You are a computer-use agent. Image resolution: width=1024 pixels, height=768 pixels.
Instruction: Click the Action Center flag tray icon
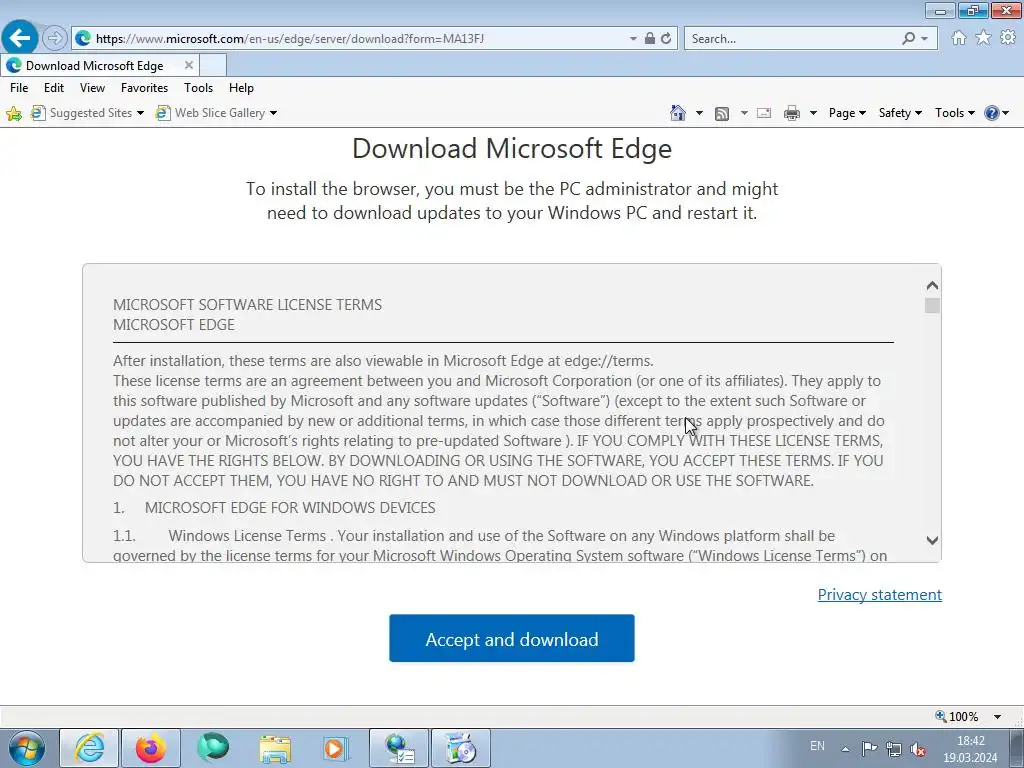pyautogui.click(x=869, y=748)
